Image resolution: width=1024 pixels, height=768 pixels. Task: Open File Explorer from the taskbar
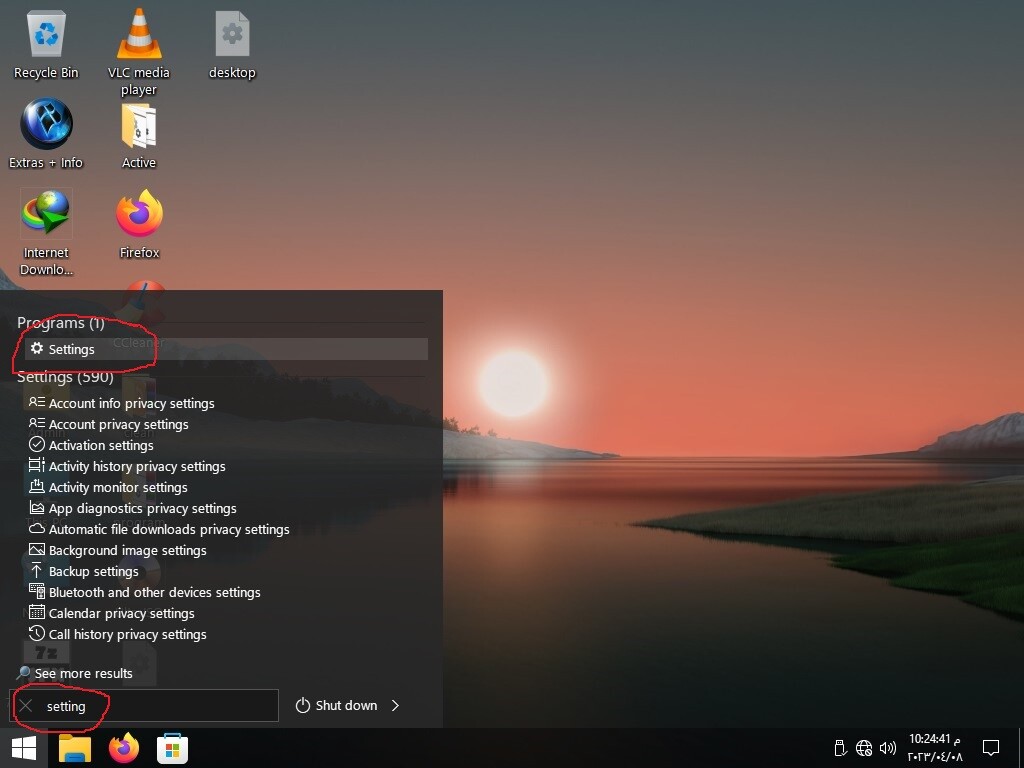click(x=74, y=748)
